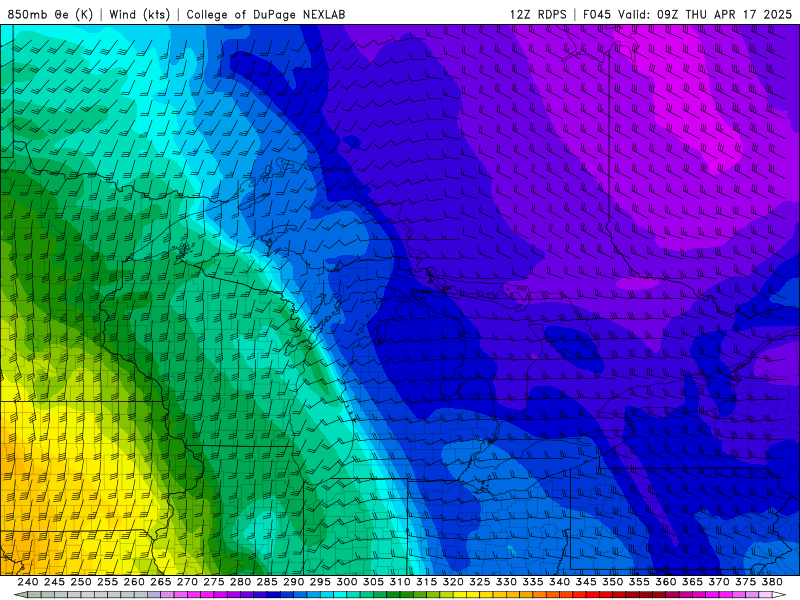Click the "College of DuPage NEXLAB" text
Viewport: 800px width, 600px height.
(265, 14)
